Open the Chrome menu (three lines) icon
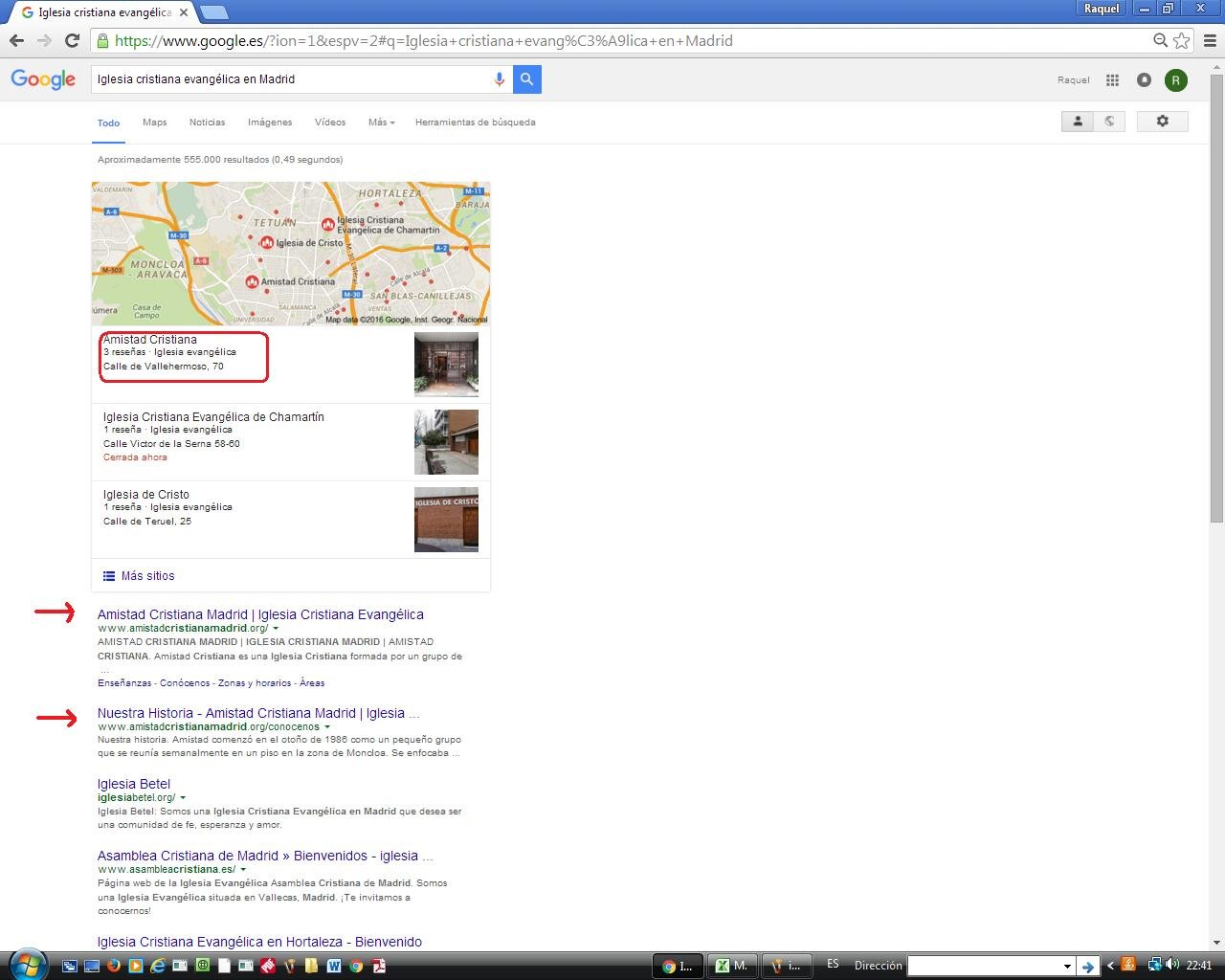 1210,40
